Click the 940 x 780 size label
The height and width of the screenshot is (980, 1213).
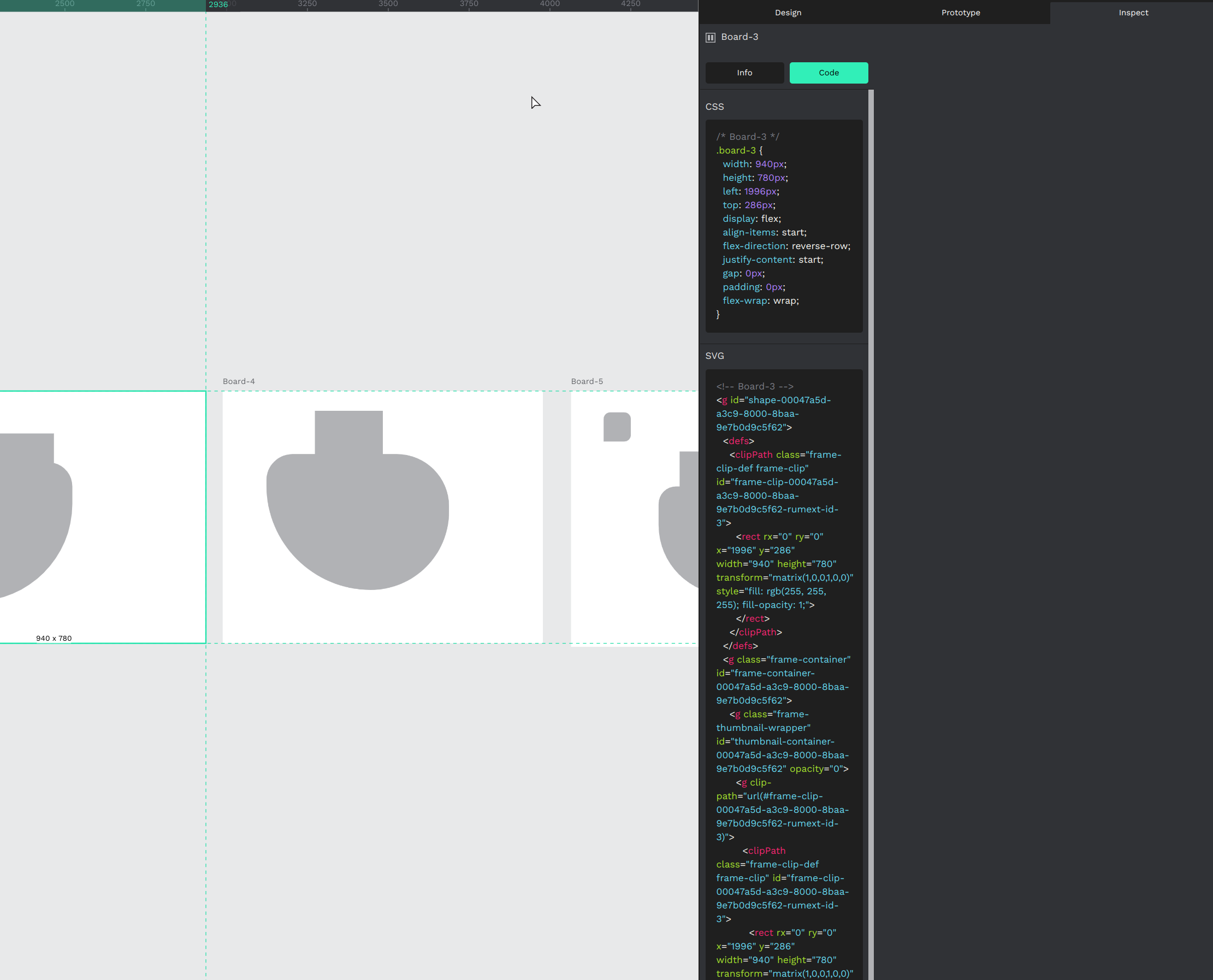pos(53,638)
